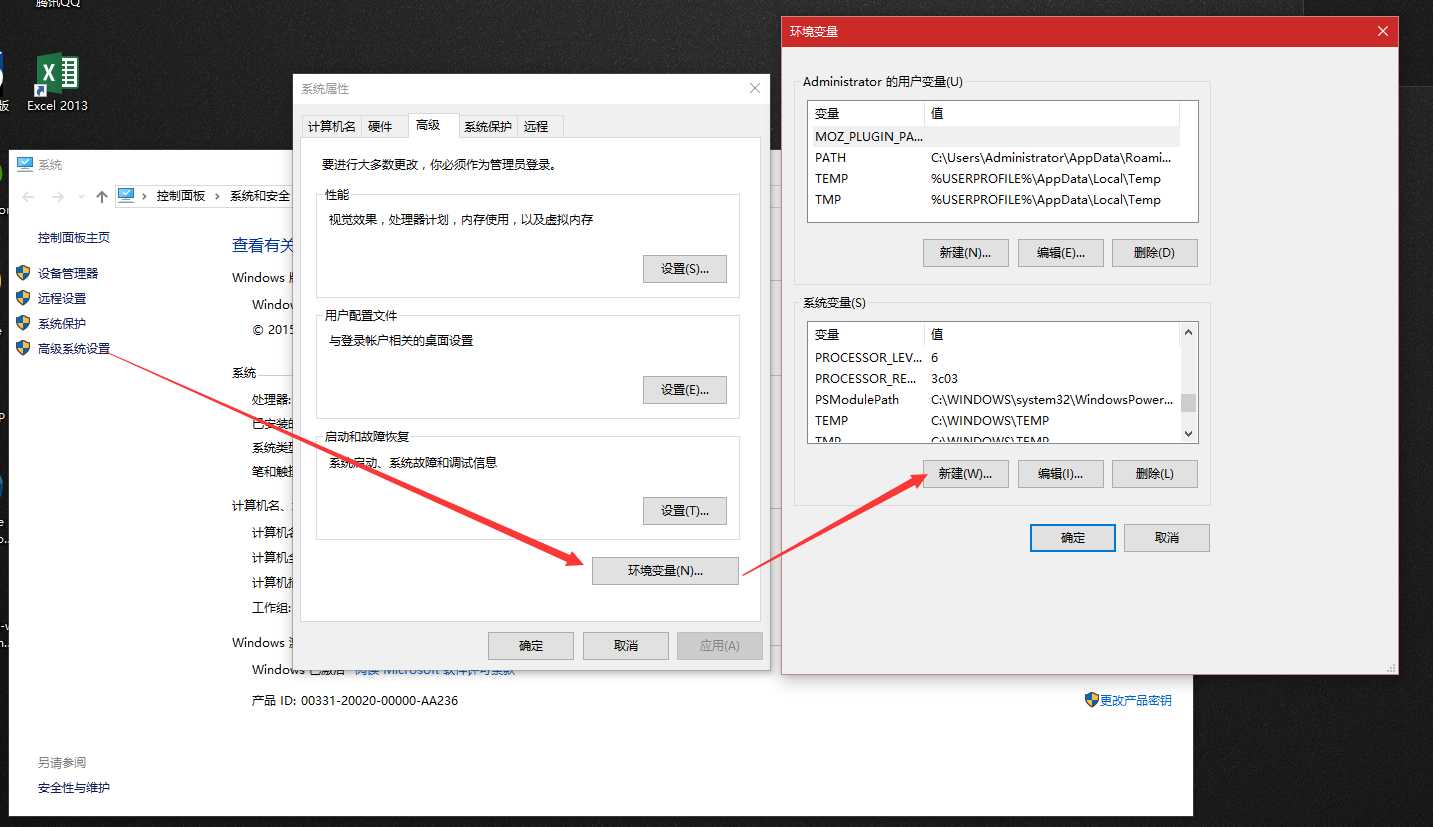The height and width of the screenshot is (827, 1433).
Task: Click 环境变量(N)... button
Action: point(666,571)
